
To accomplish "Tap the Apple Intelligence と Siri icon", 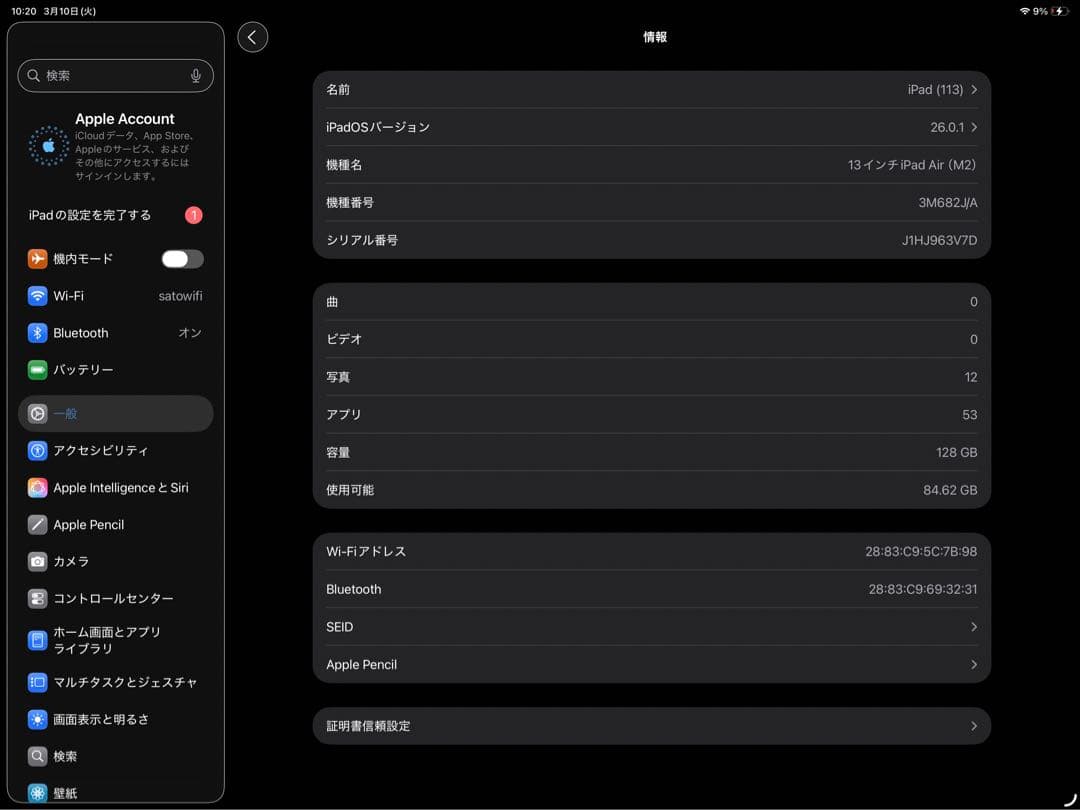I will coord(37,488).
